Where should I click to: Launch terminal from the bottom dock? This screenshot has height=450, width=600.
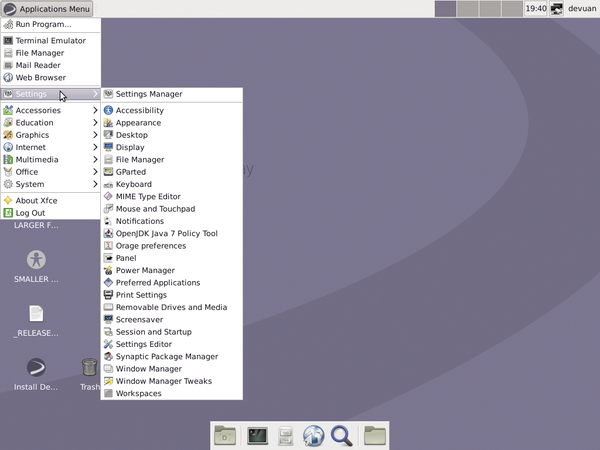click(257, 435)
